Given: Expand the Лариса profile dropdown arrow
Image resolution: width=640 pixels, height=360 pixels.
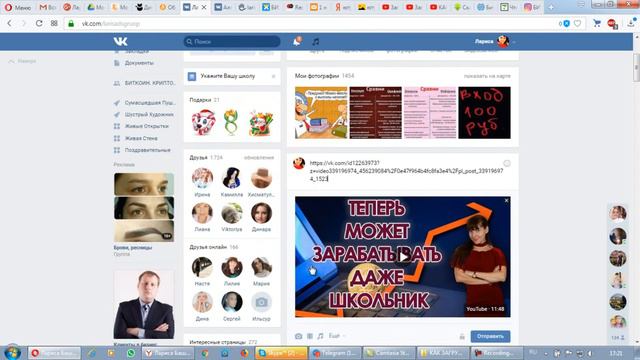Looking at the screenshot, I should pos(514,42).
